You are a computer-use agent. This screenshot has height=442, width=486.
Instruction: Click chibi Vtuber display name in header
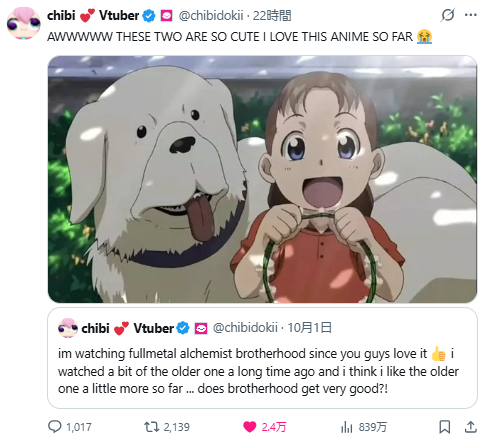(x=93, y=16)
